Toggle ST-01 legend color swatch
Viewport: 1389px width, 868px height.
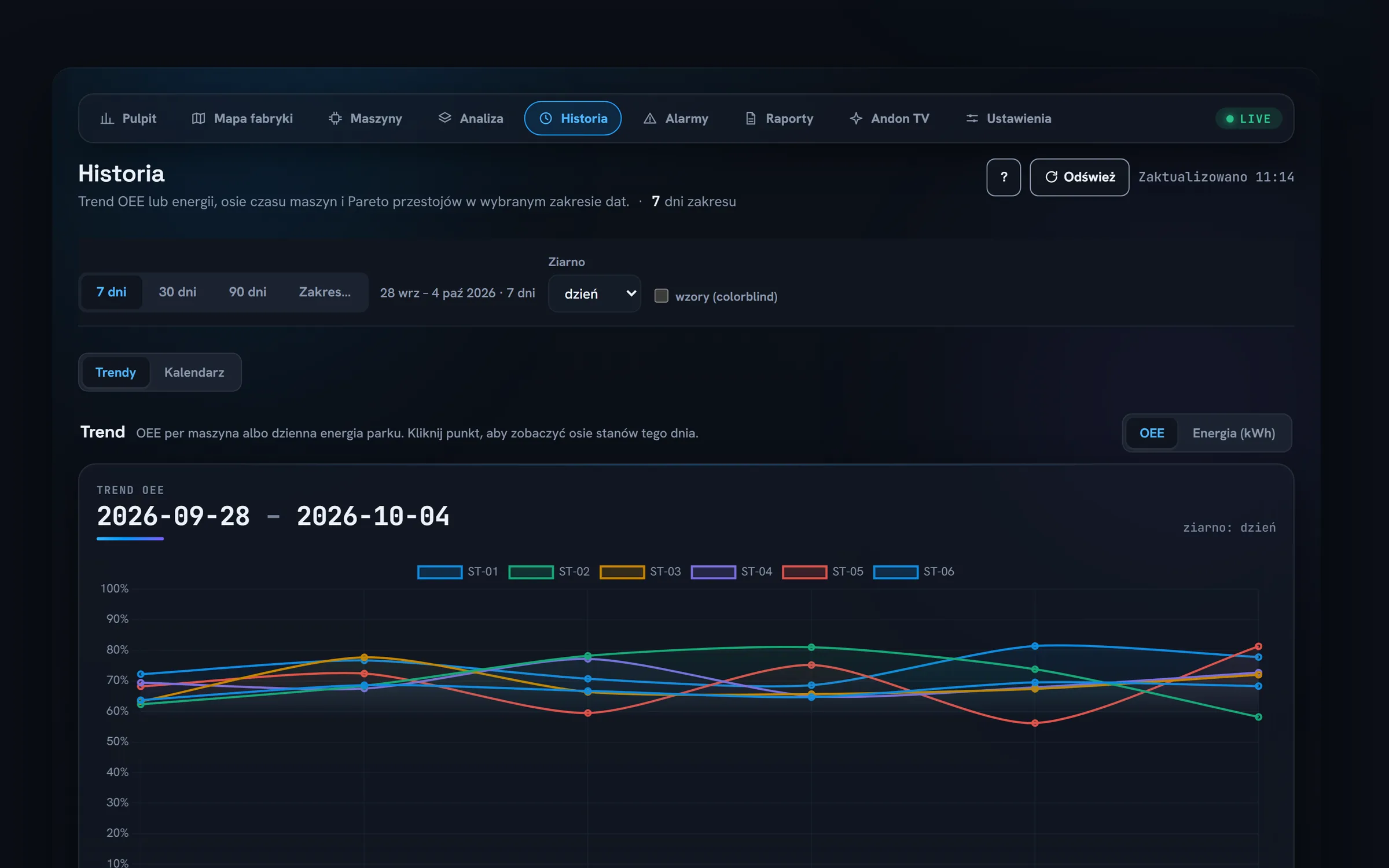click(x=440, y=572)
